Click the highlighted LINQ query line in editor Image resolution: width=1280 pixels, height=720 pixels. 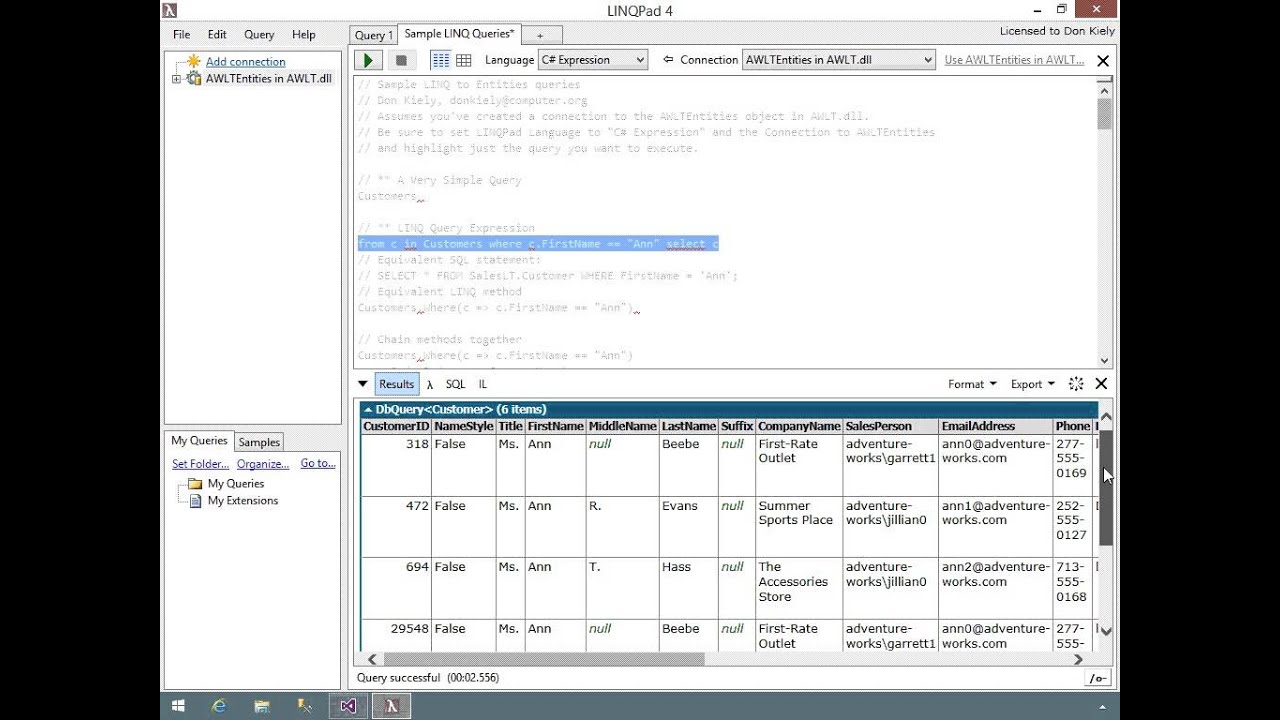538,244
